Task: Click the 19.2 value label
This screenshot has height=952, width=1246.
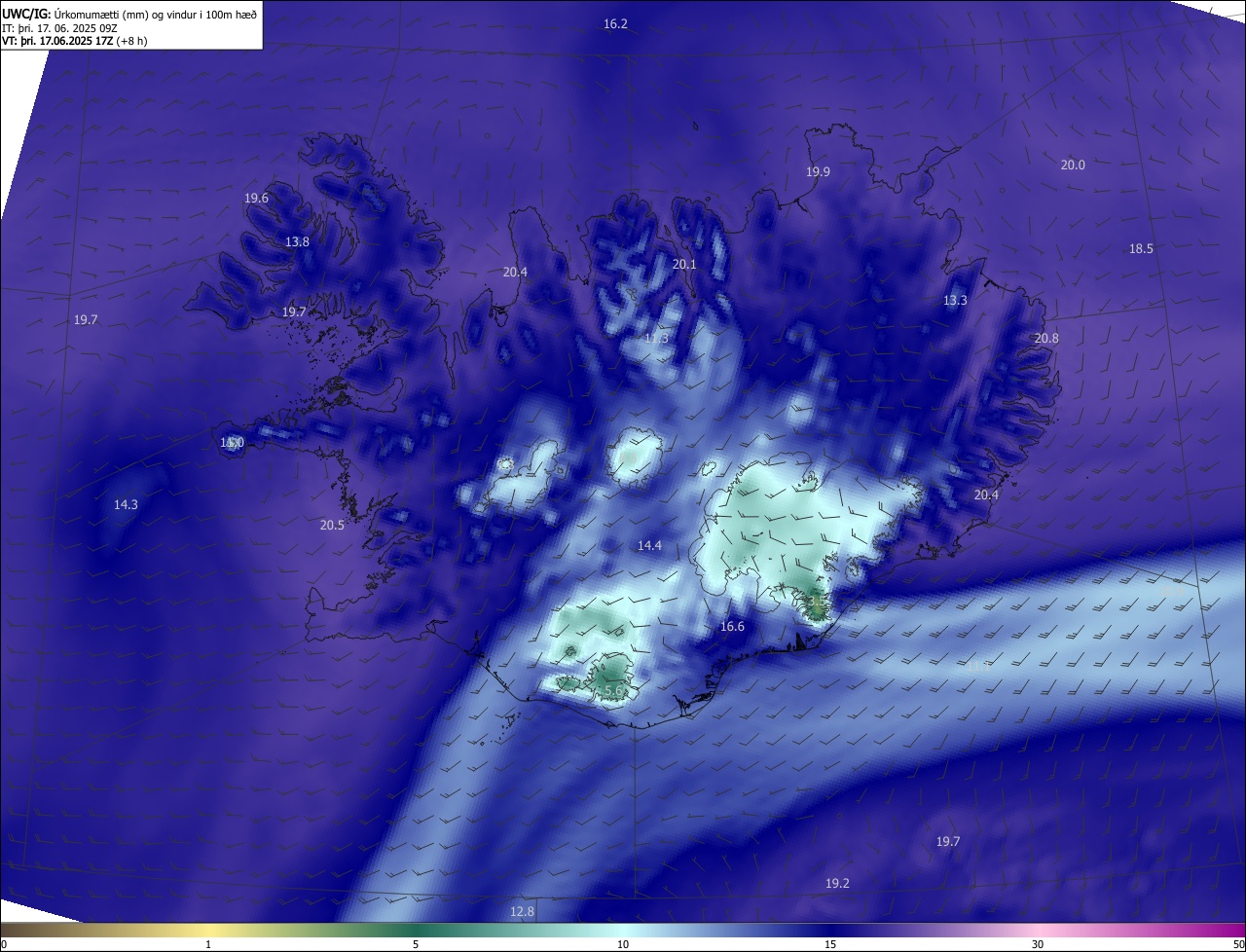Action: click(x=837, y=883)
